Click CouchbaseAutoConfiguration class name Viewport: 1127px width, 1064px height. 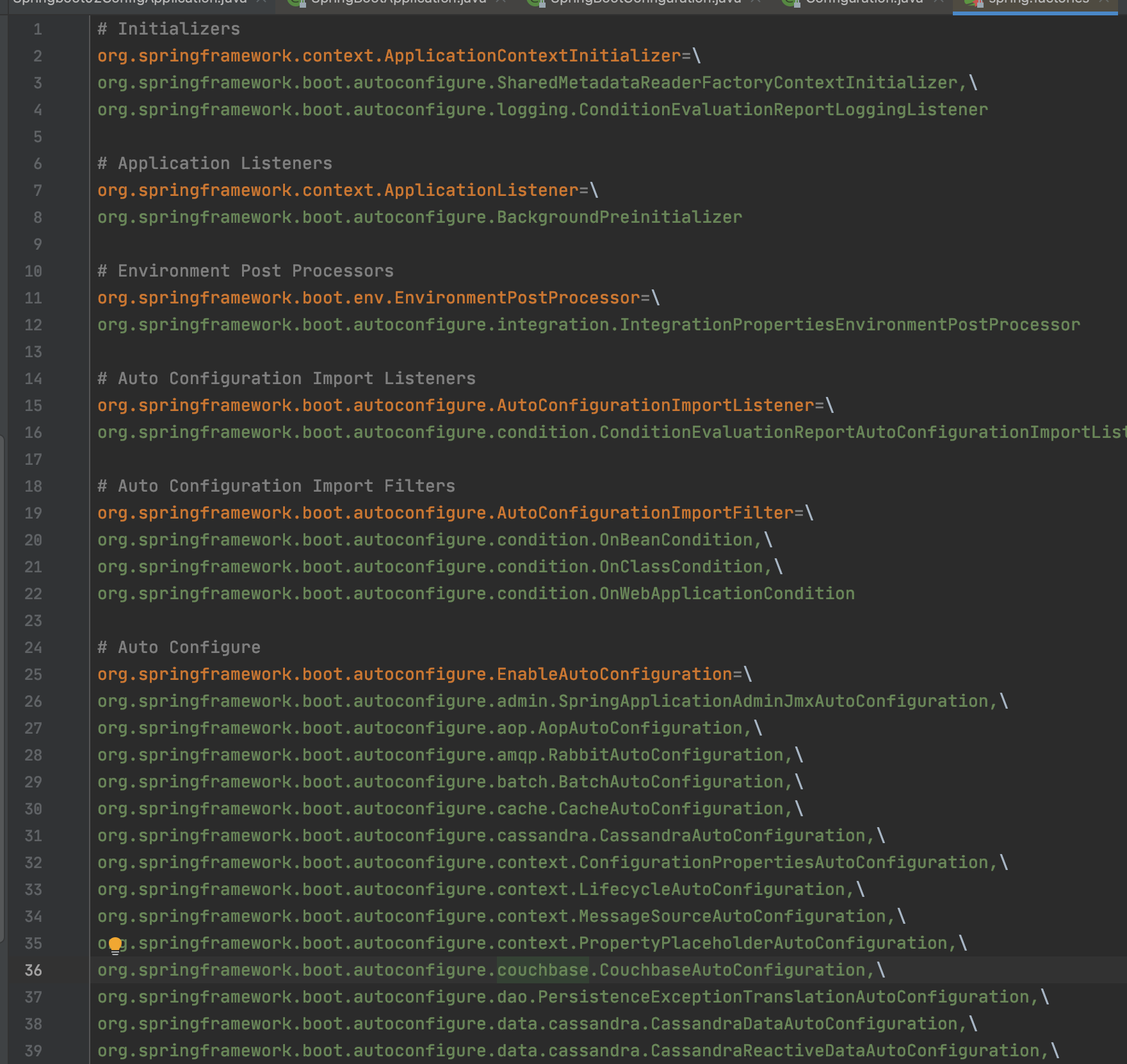(x=733, y=970)
